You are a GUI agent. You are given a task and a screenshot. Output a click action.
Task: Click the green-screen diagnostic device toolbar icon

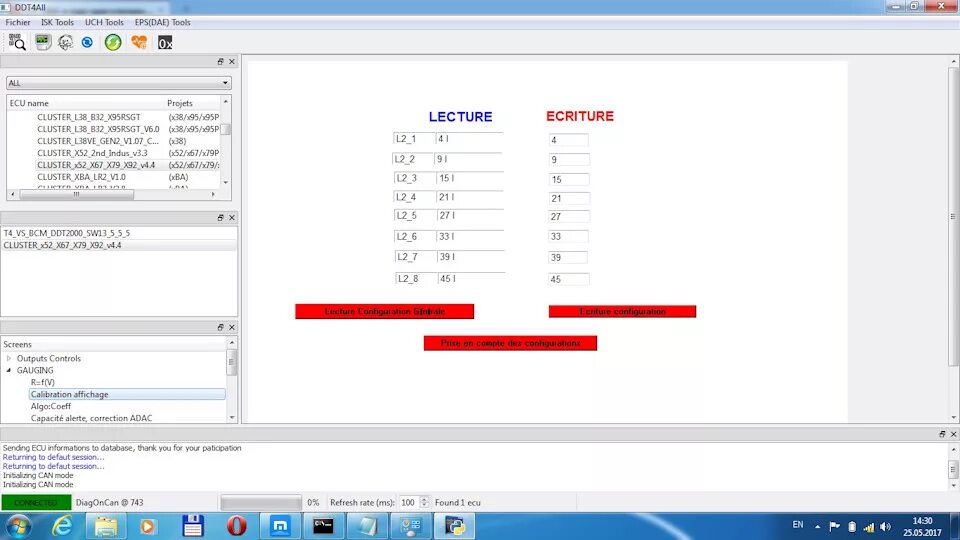42,42
